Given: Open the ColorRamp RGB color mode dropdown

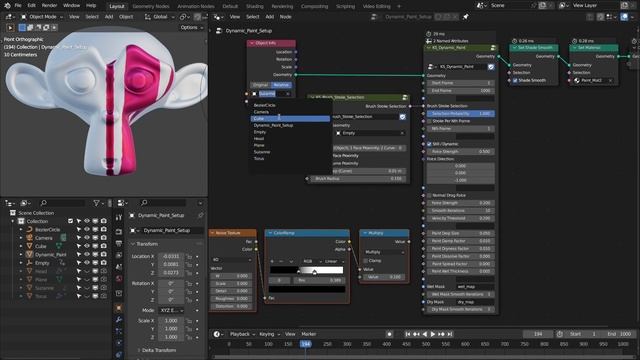Looking at the screenshot, I should tap(312, 261).
